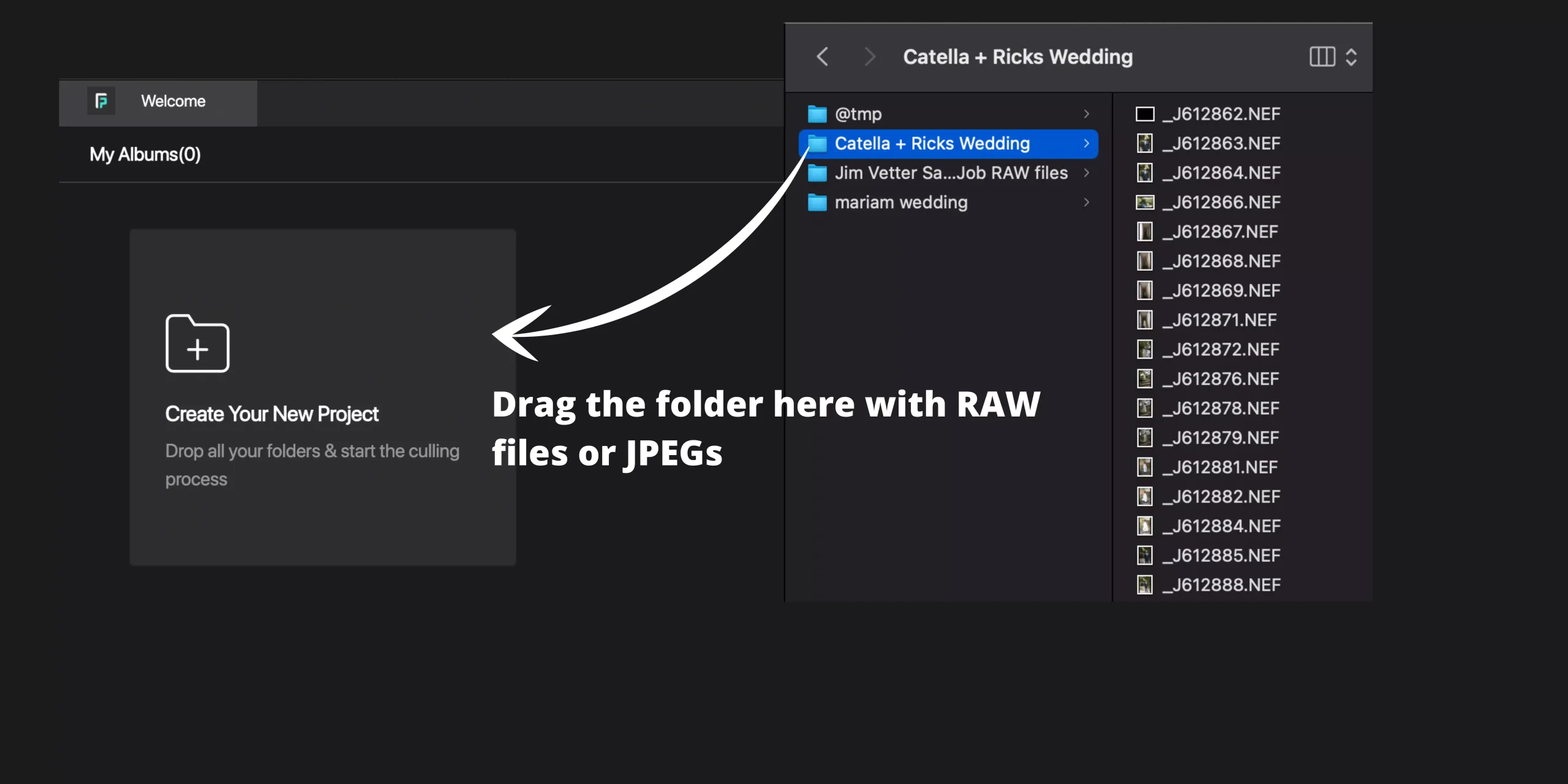1568x784 pixels.
Task: Click the Catella + Ricks Wedding title bar text
Action: 1017,56
